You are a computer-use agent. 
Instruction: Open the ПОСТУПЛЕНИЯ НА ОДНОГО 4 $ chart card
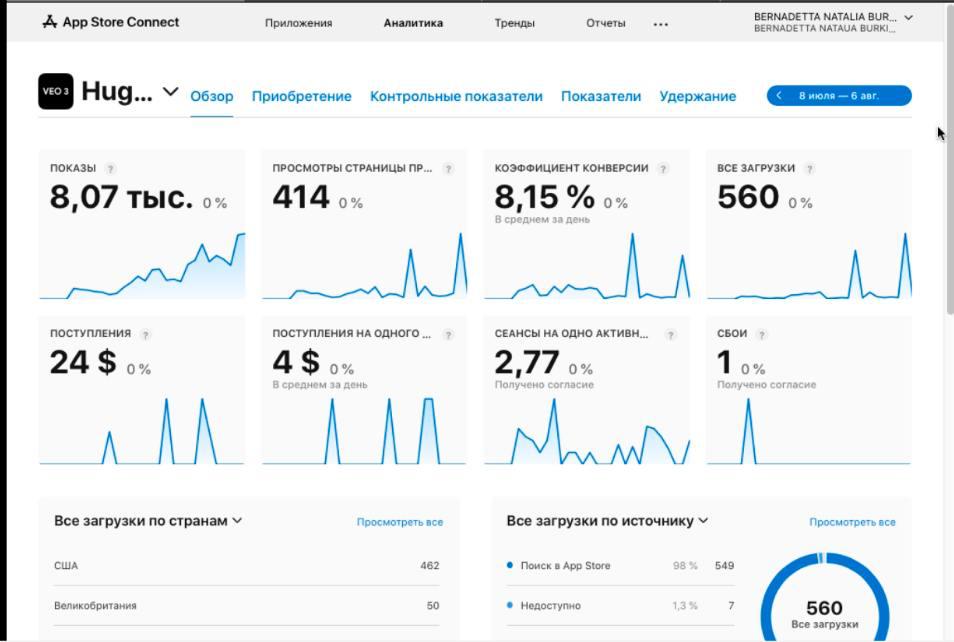pyautogui.click(x=364, y=390)
